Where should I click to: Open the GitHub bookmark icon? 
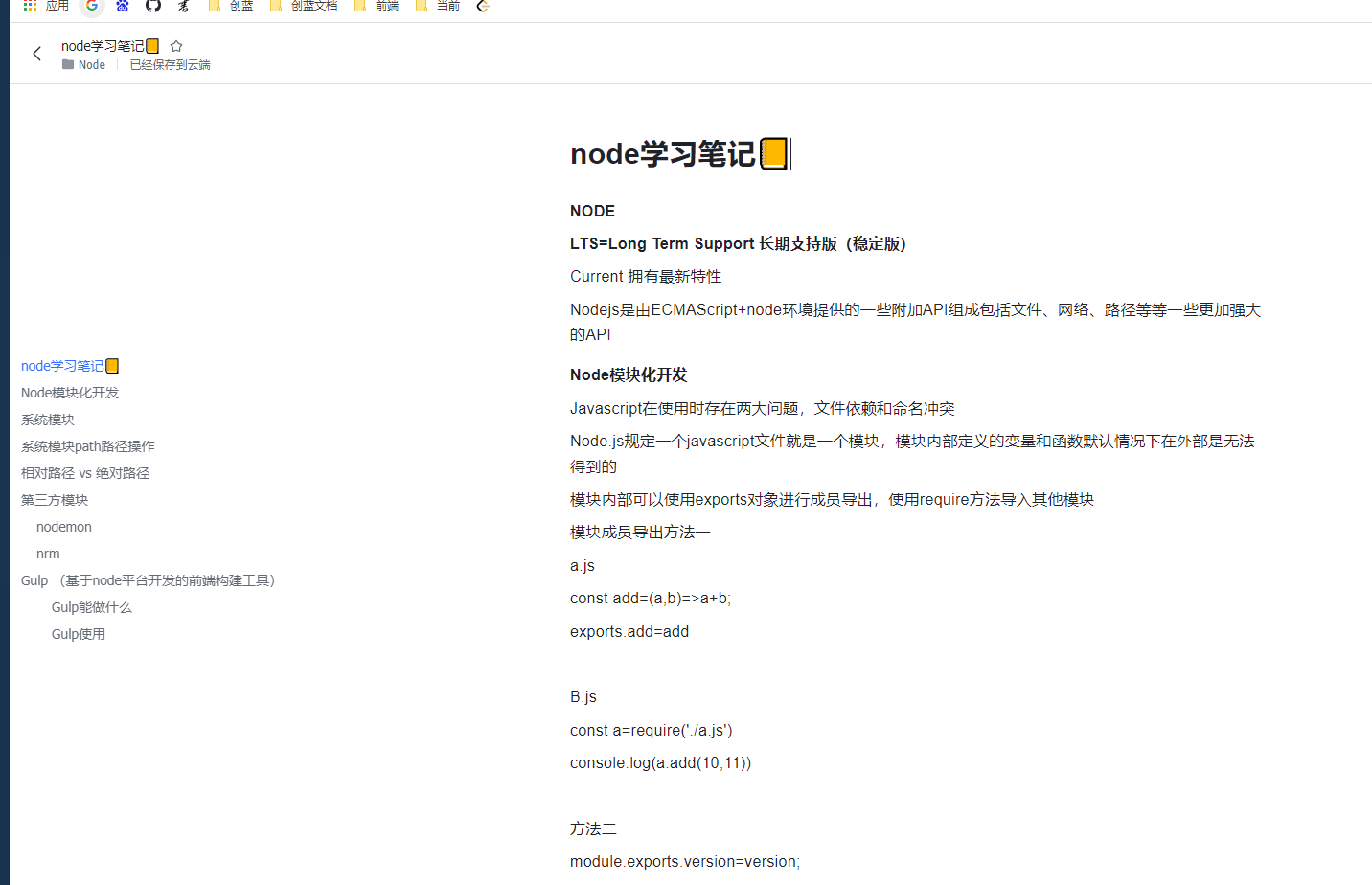tap(153, 6)
